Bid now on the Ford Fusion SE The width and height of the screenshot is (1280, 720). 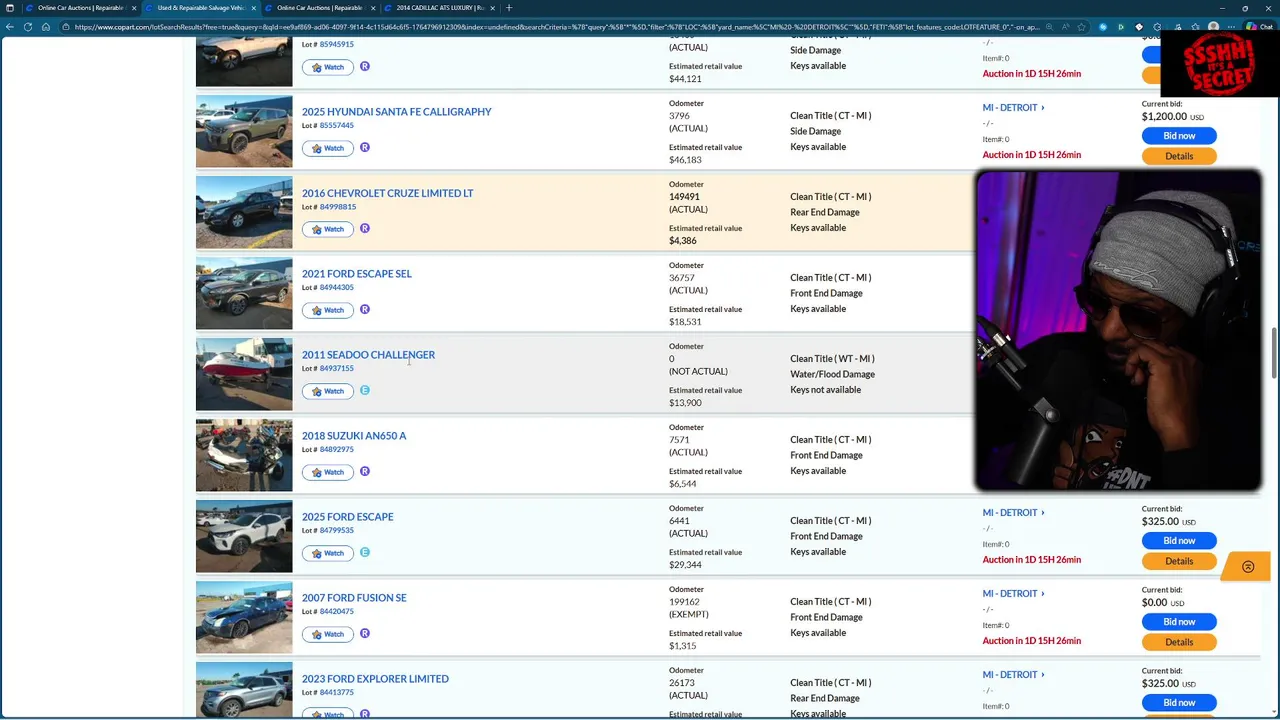1179,622
